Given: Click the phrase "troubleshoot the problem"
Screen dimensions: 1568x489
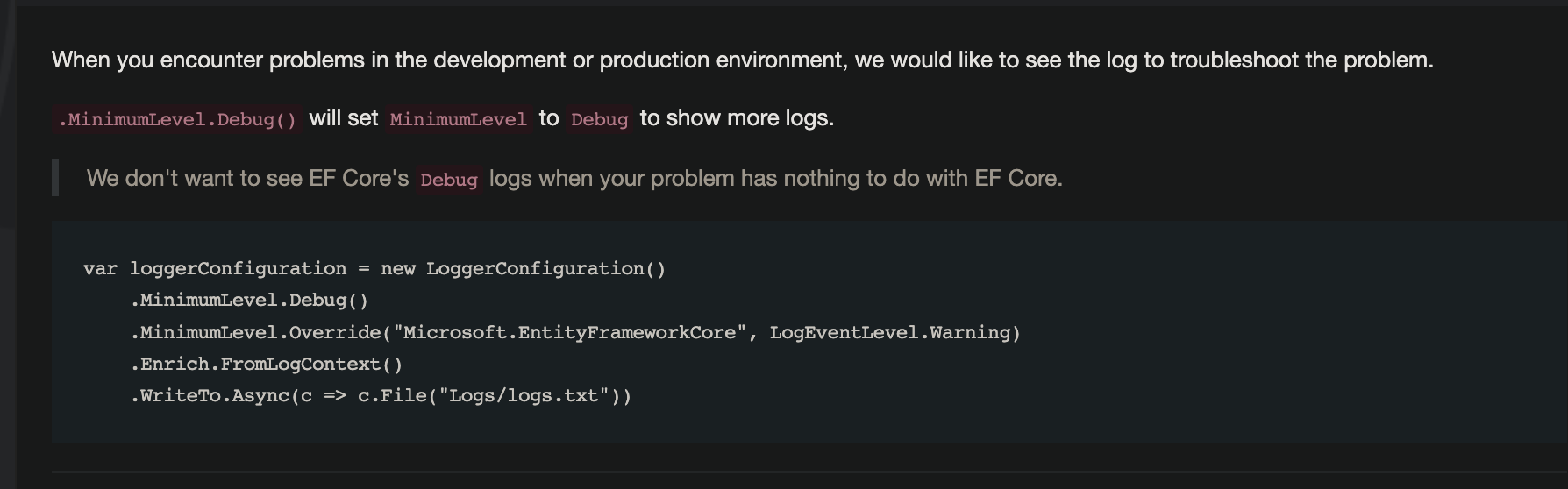Looking at the screenshot, I should [x=1301, y=60].
